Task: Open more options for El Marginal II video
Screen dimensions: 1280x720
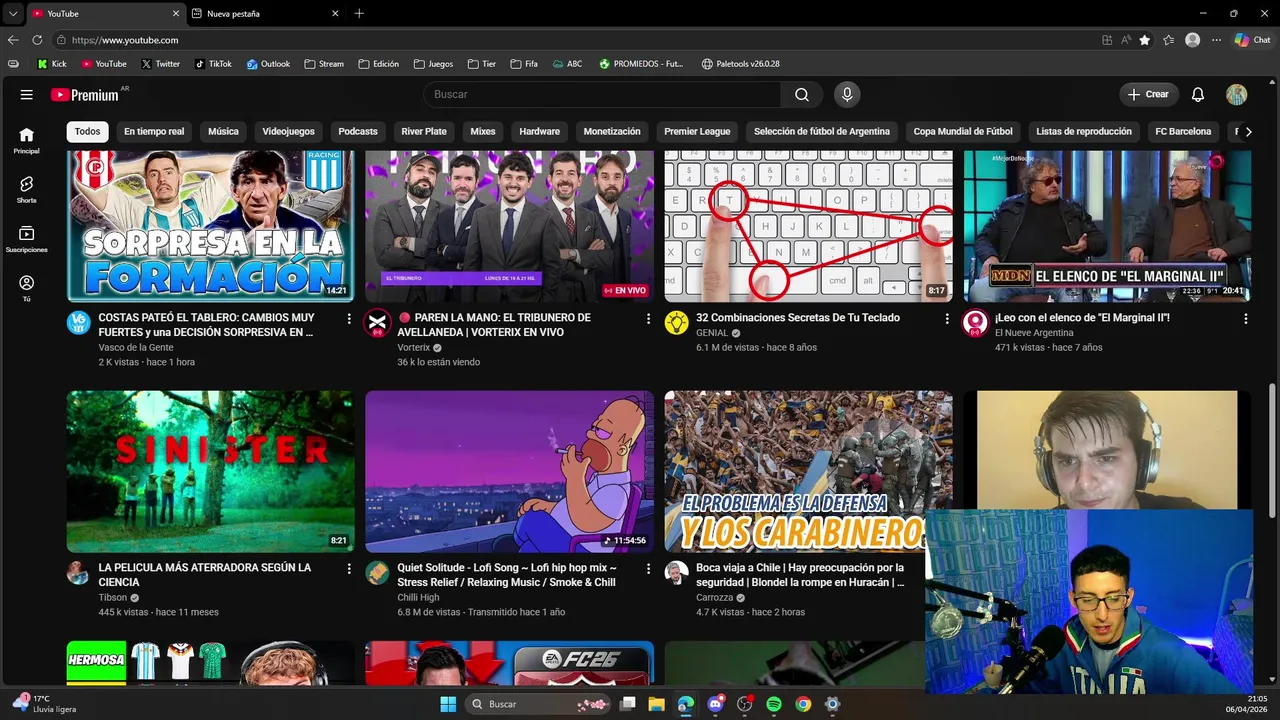Action: 1246,319
